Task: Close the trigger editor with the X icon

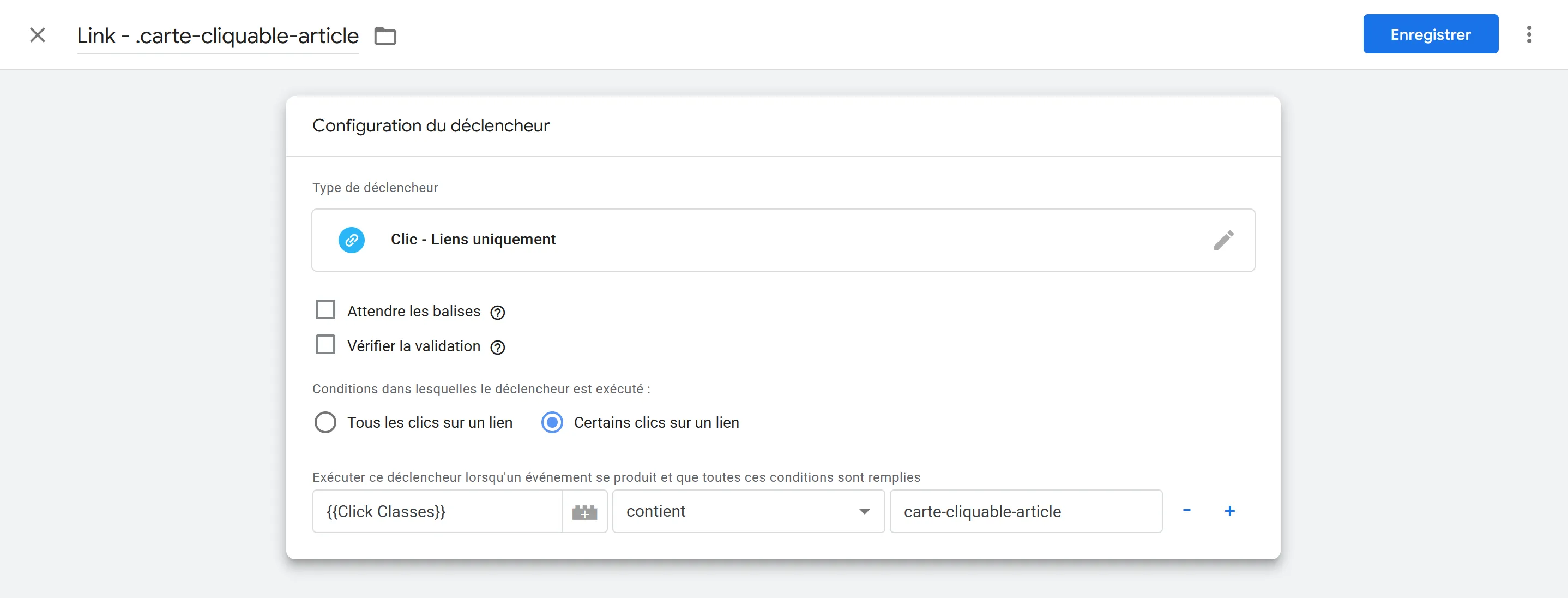Action: 38,35
